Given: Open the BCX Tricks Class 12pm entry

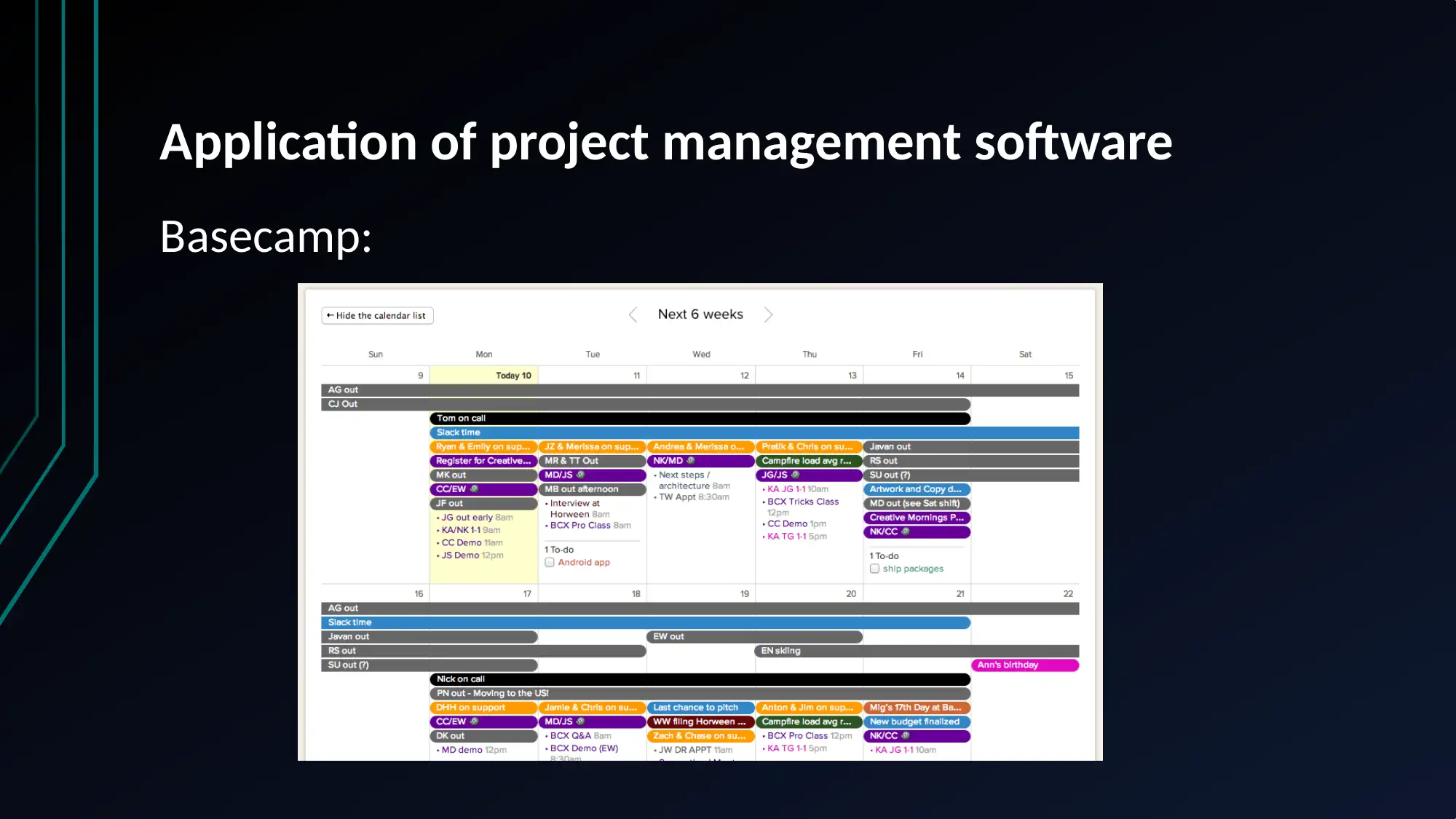Looking at the screenshot, I should (802, 507).
